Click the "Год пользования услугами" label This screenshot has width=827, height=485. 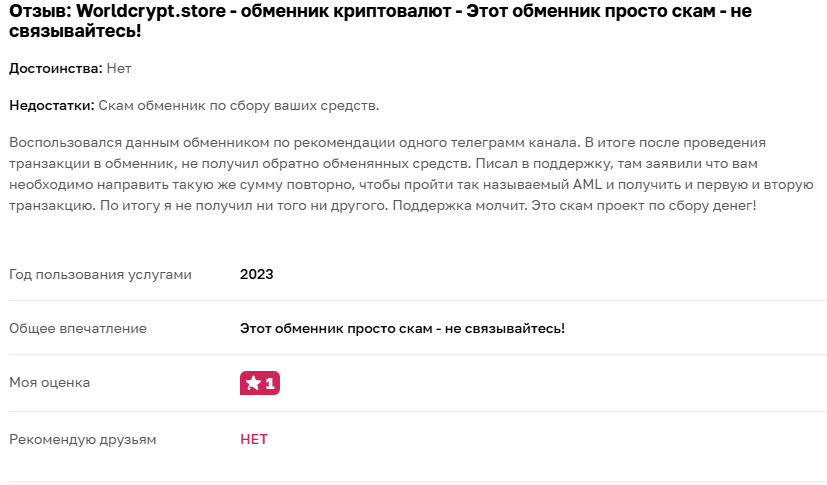point(100,274)
